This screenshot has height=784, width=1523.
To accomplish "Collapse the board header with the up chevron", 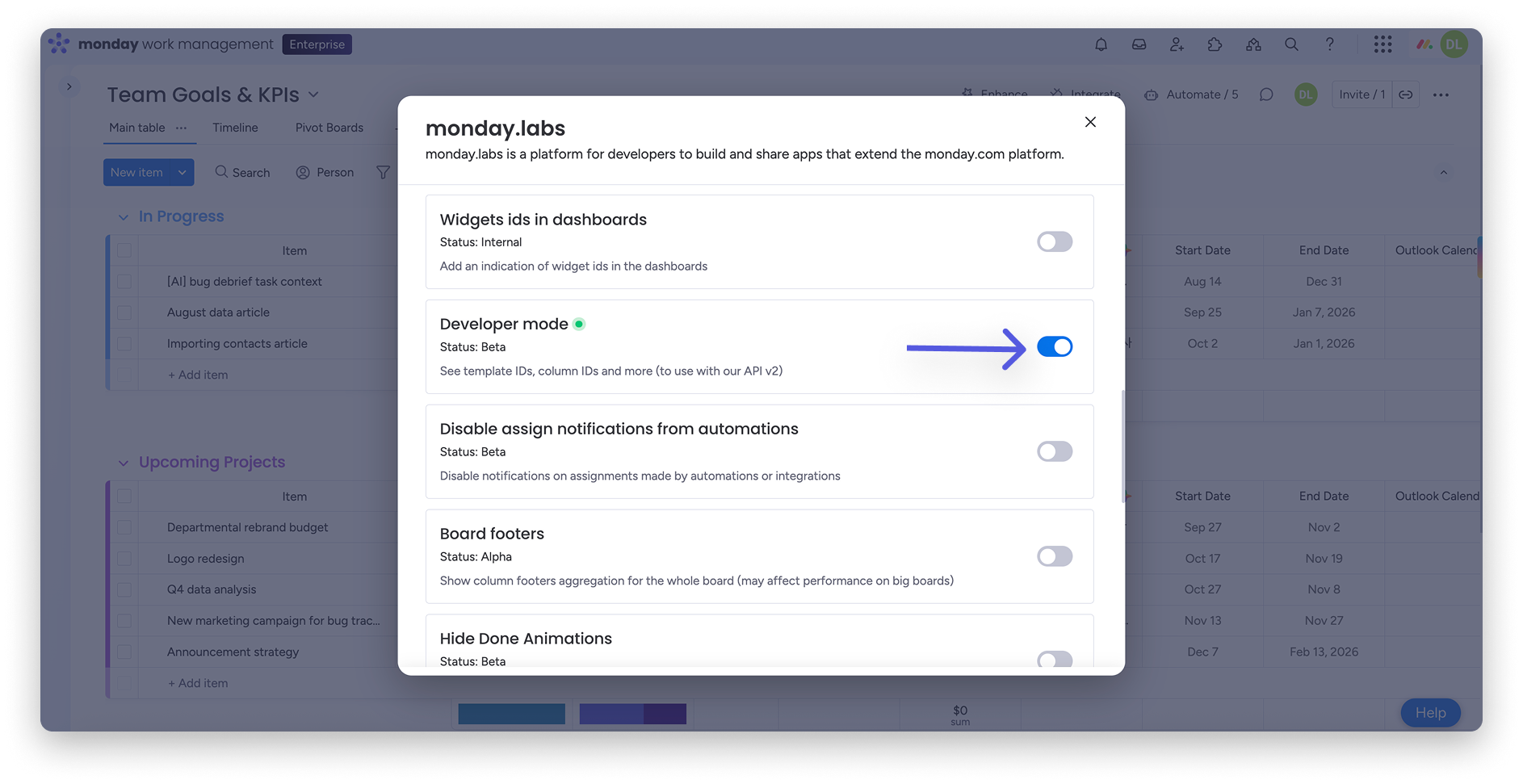I will [x=1444, y=172].
